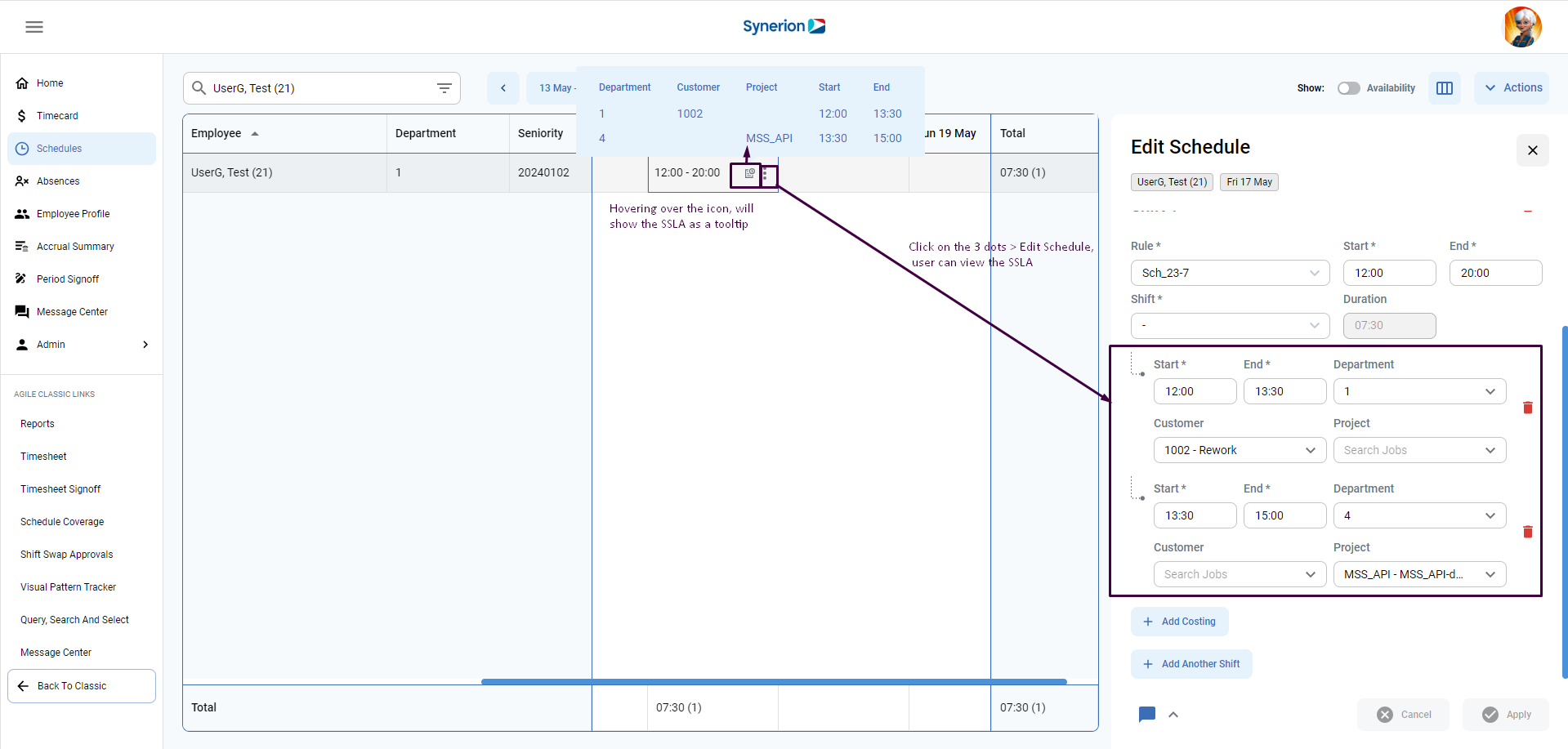Open Employee Profile page
Screen dimensions: 1568x749
[x=82, y=214]
